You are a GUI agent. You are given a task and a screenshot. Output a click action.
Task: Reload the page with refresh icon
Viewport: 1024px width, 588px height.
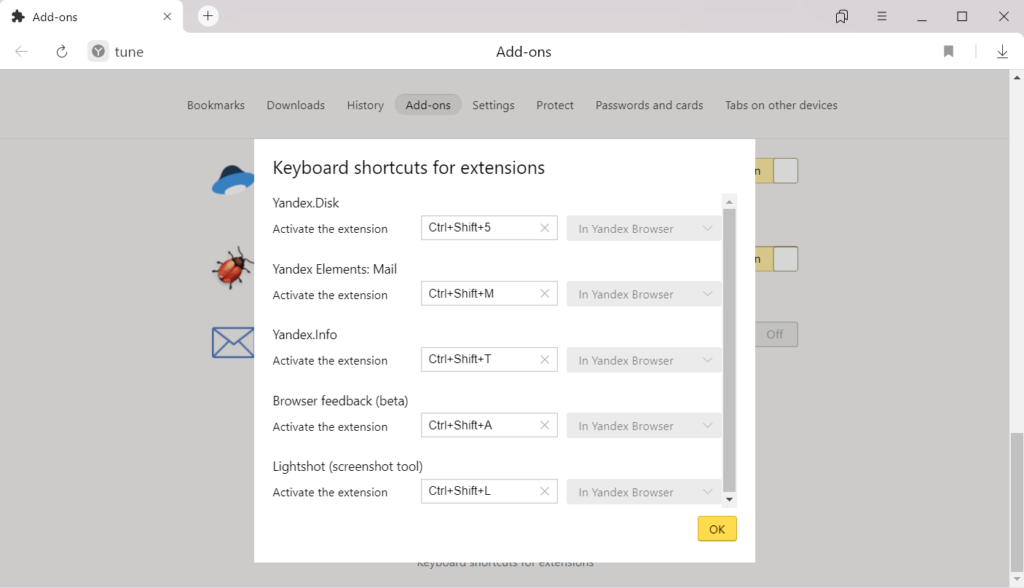tap(62, 52)
